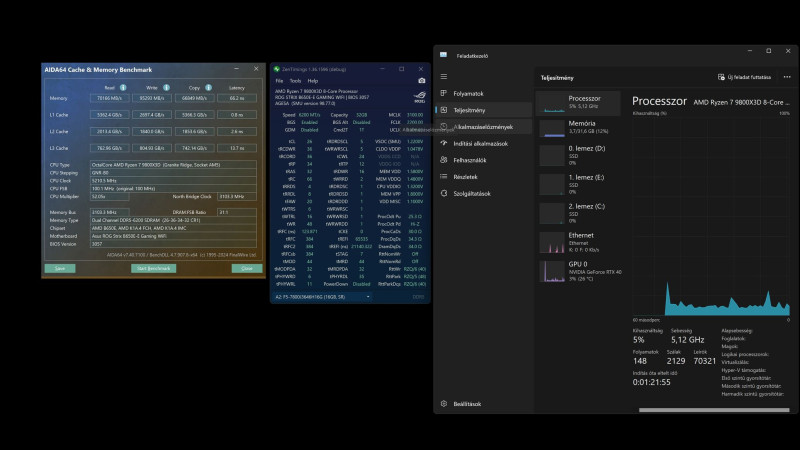800x450 pixels.
Task: Select the Ethernet performance item
Action: [x=579, y=242]
